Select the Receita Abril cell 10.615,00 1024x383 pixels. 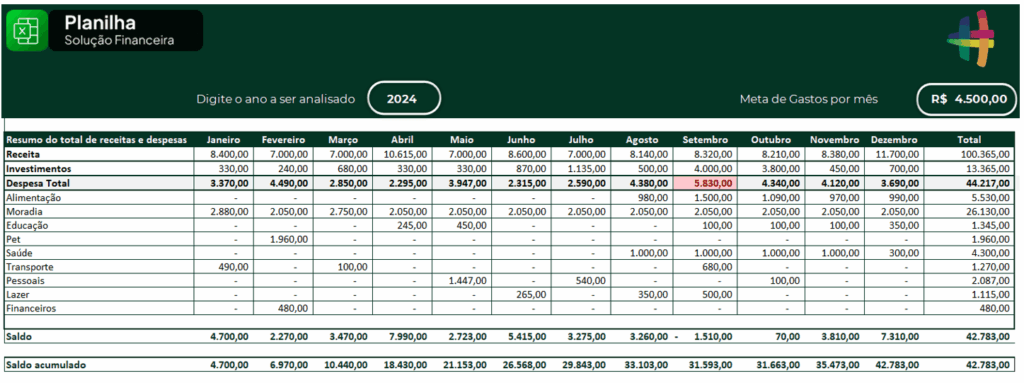pos(402,154)
